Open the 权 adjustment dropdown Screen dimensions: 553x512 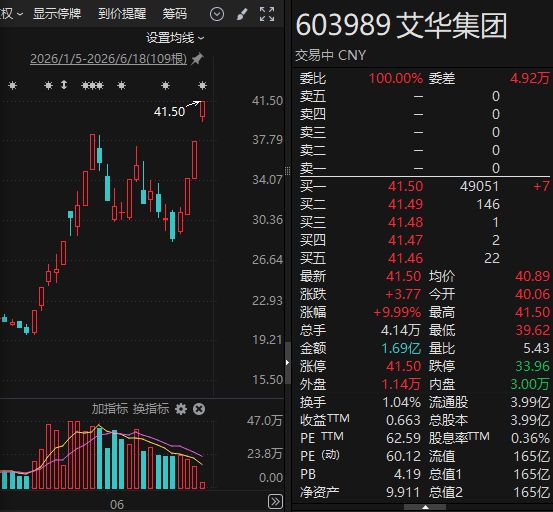[12, 14]
